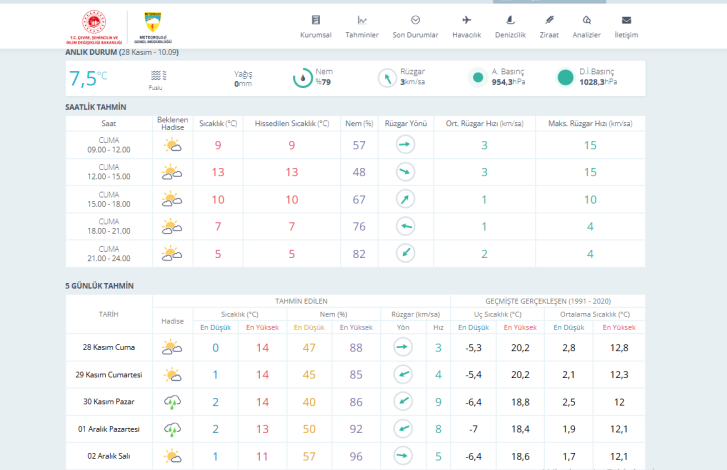The height and width of the screenshot is (470, 727).
Task: Go to the Analizler section
Action: (x=586, y=27)
